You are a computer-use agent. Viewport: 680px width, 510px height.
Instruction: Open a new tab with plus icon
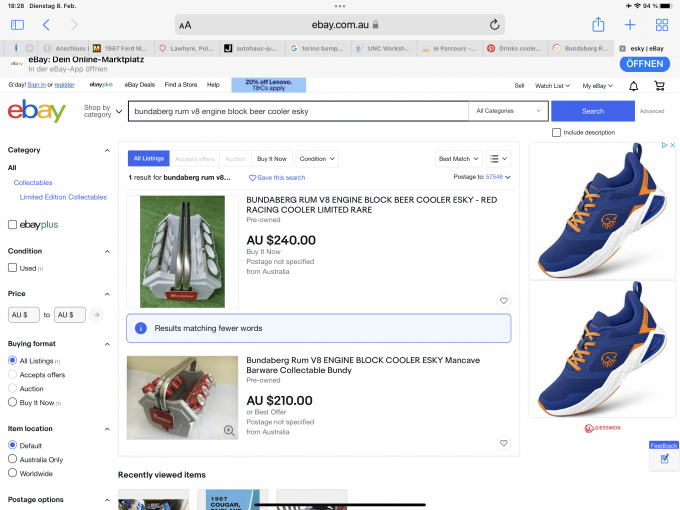[630, 25]
